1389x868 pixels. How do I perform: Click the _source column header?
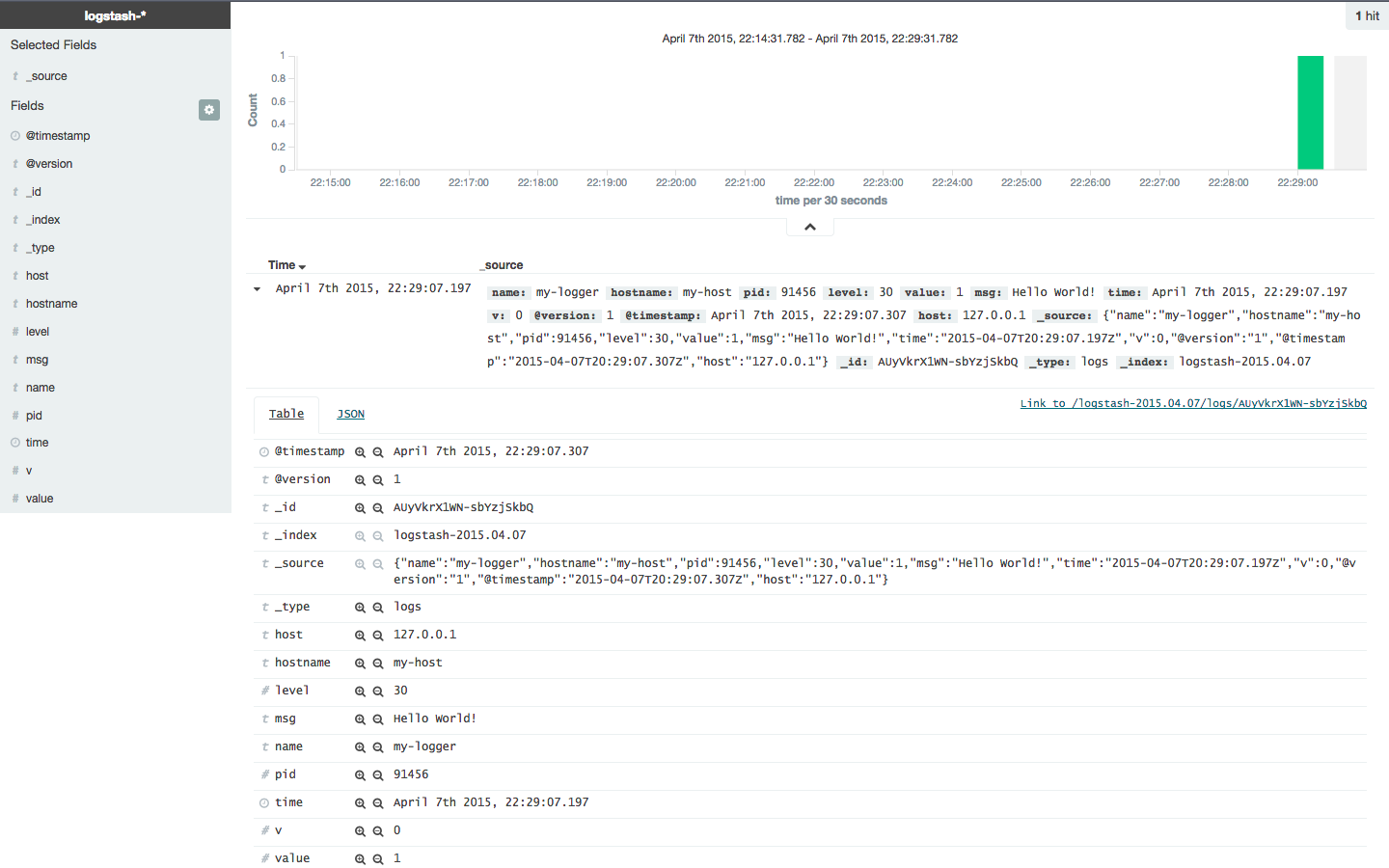(x=502, y=265)
